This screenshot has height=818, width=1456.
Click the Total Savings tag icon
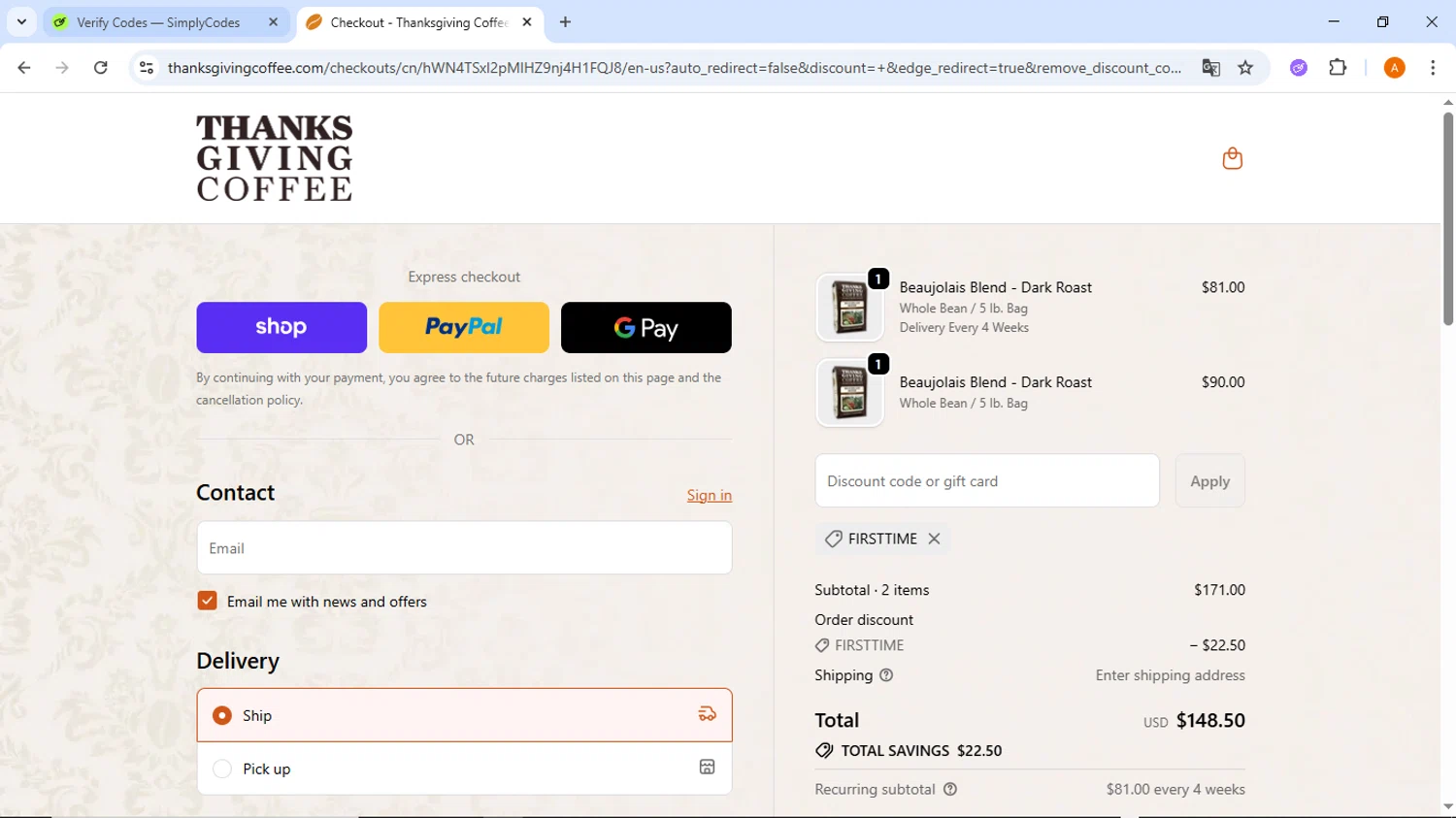(824, 750)
